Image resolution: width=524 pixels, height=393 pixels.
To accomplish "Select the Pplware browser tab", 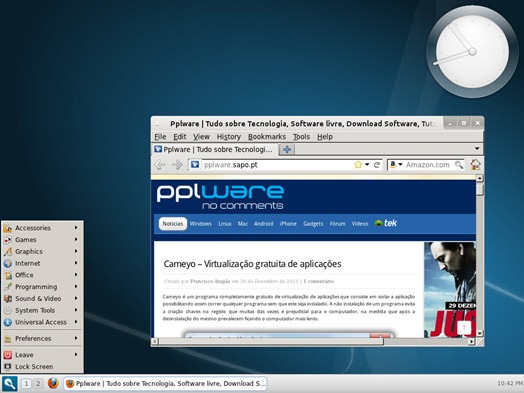I will (215, 149).
